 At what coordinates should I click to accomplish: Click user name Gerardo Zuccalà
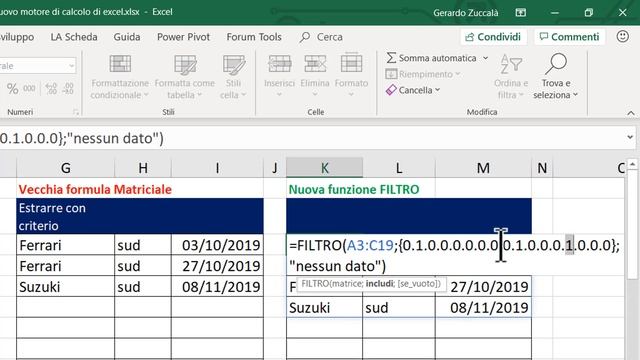coord(466,13)
